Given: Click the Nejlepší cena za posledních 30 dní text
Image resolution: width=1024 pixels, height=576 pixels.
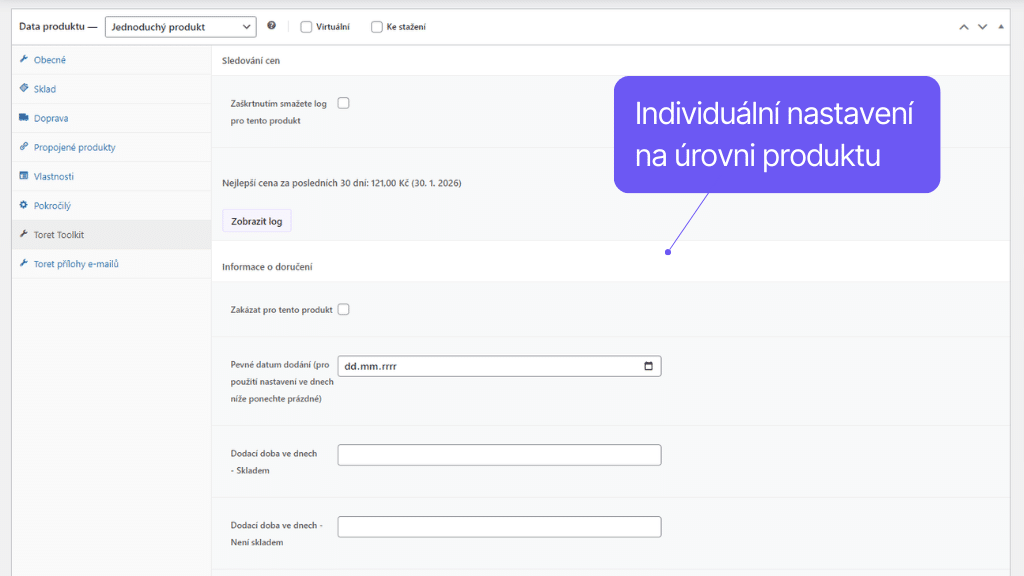Looking at the screenshot, I should tap(342, 183).
